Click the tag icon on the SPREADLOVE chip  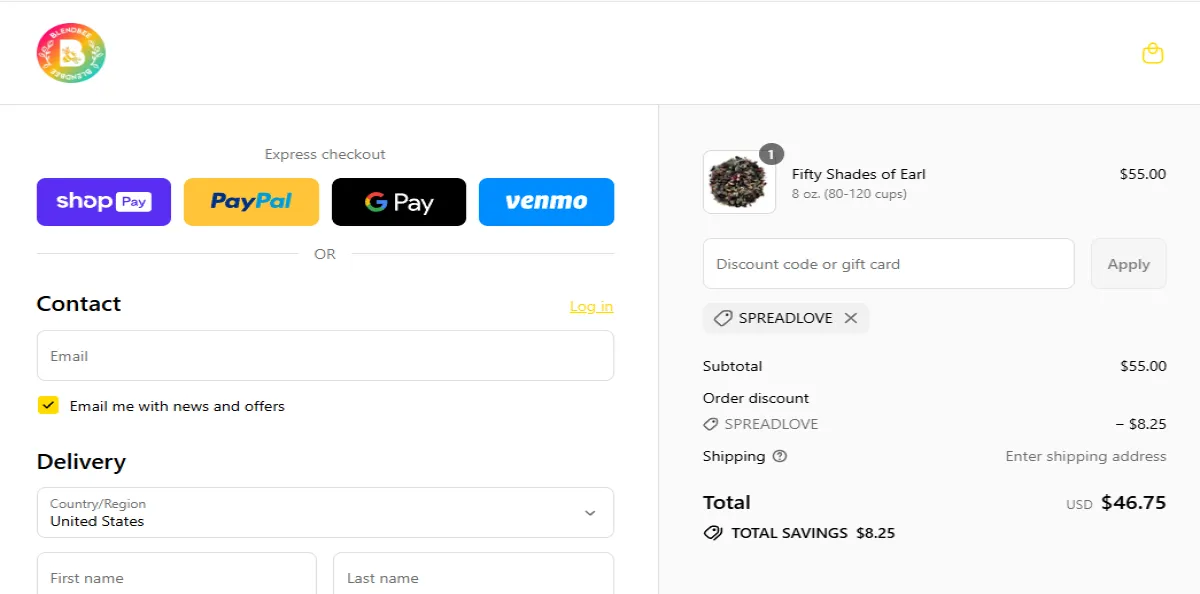722,318
